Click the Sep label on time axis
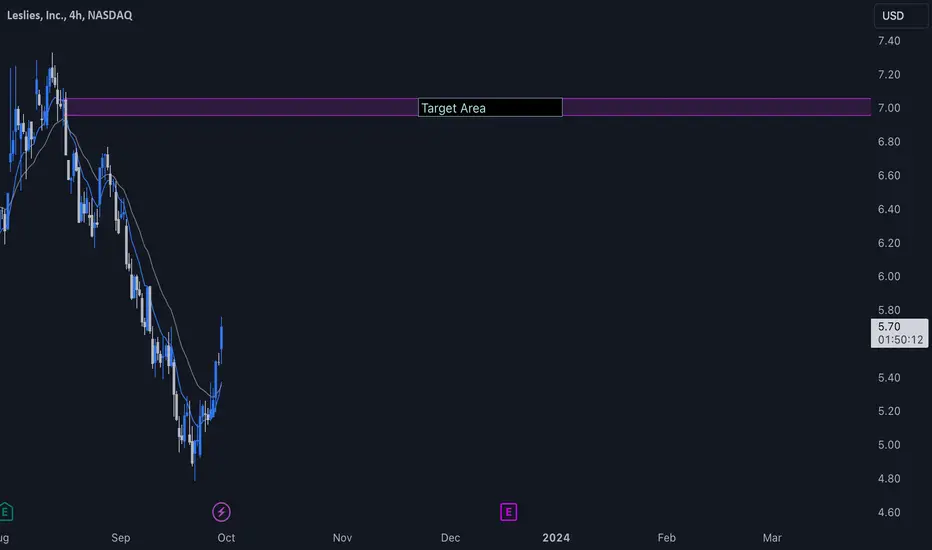The image size is (932, 550). point(121,538)
